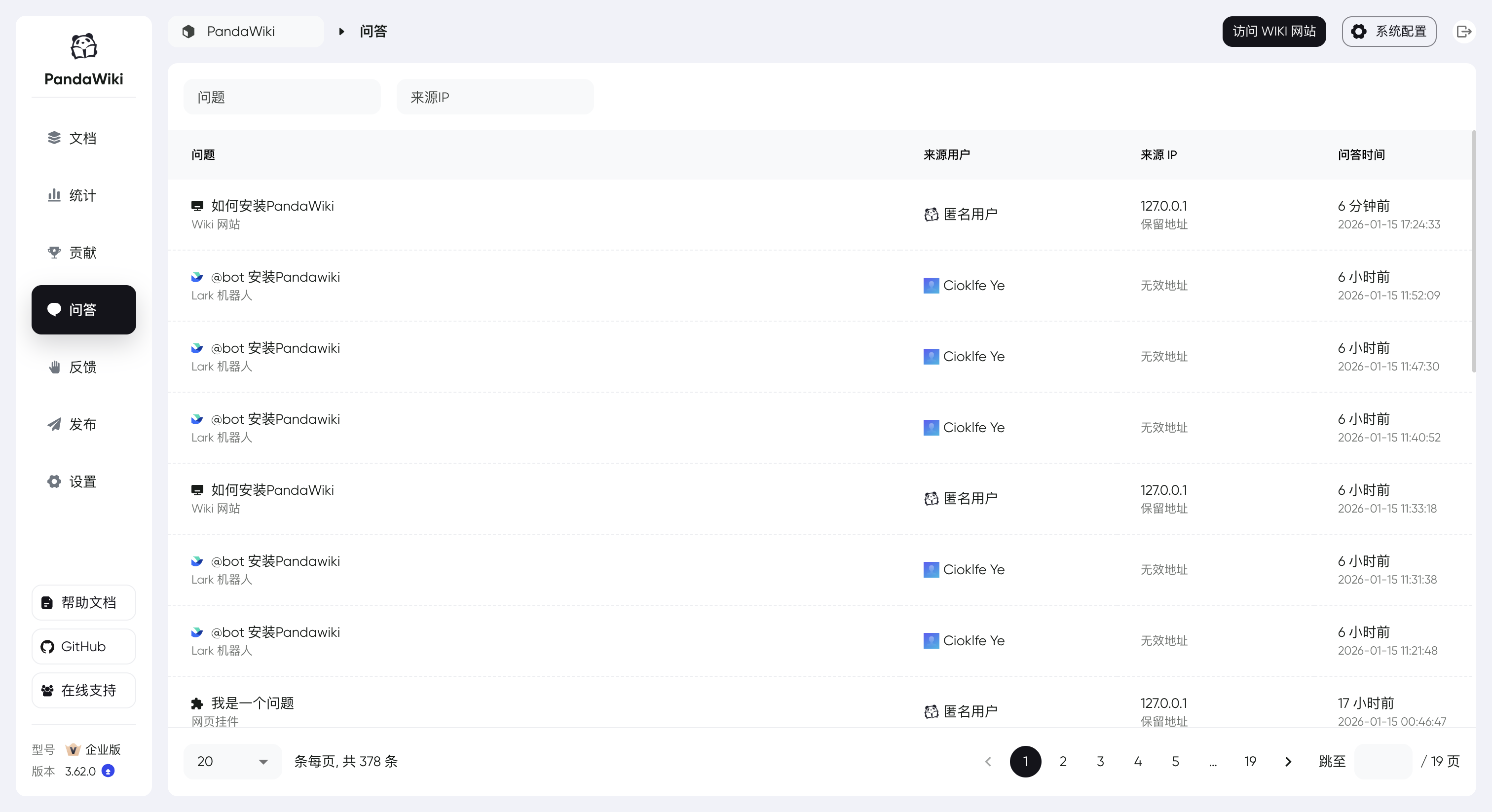Click the 贡献 trophy icon
Screen dimensions: 1492x812
(54, 253)
